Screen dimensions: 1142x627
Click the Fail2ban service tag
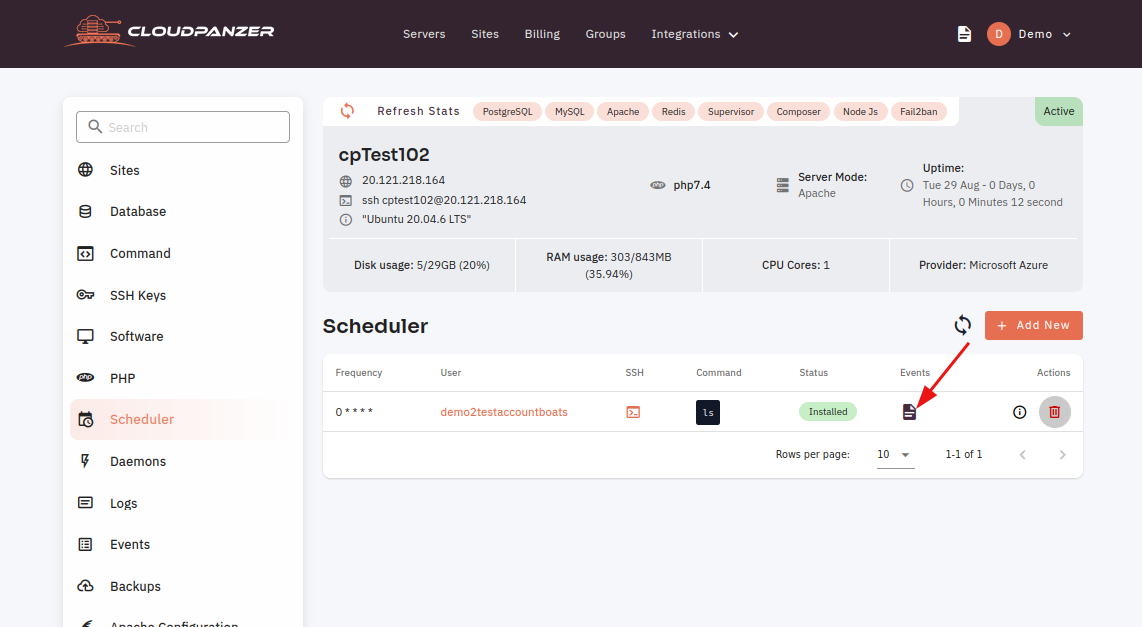tap(918, 111)
